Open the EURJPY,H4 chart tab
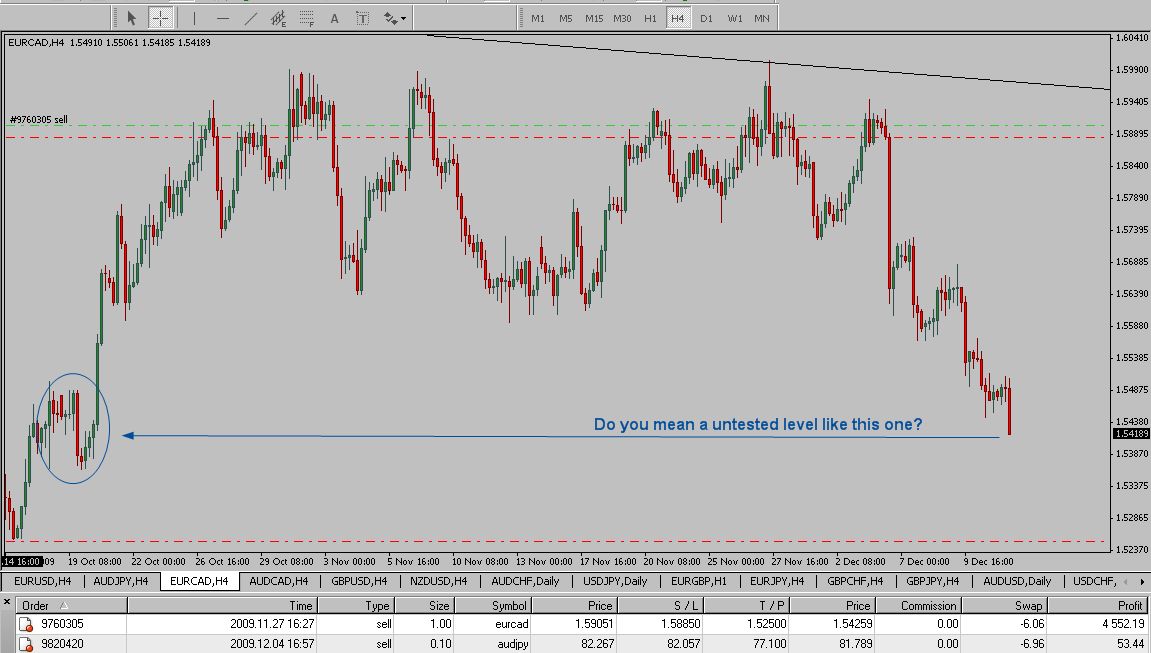Viewport: 1151px width, 653px height. (x=777, y=581)
